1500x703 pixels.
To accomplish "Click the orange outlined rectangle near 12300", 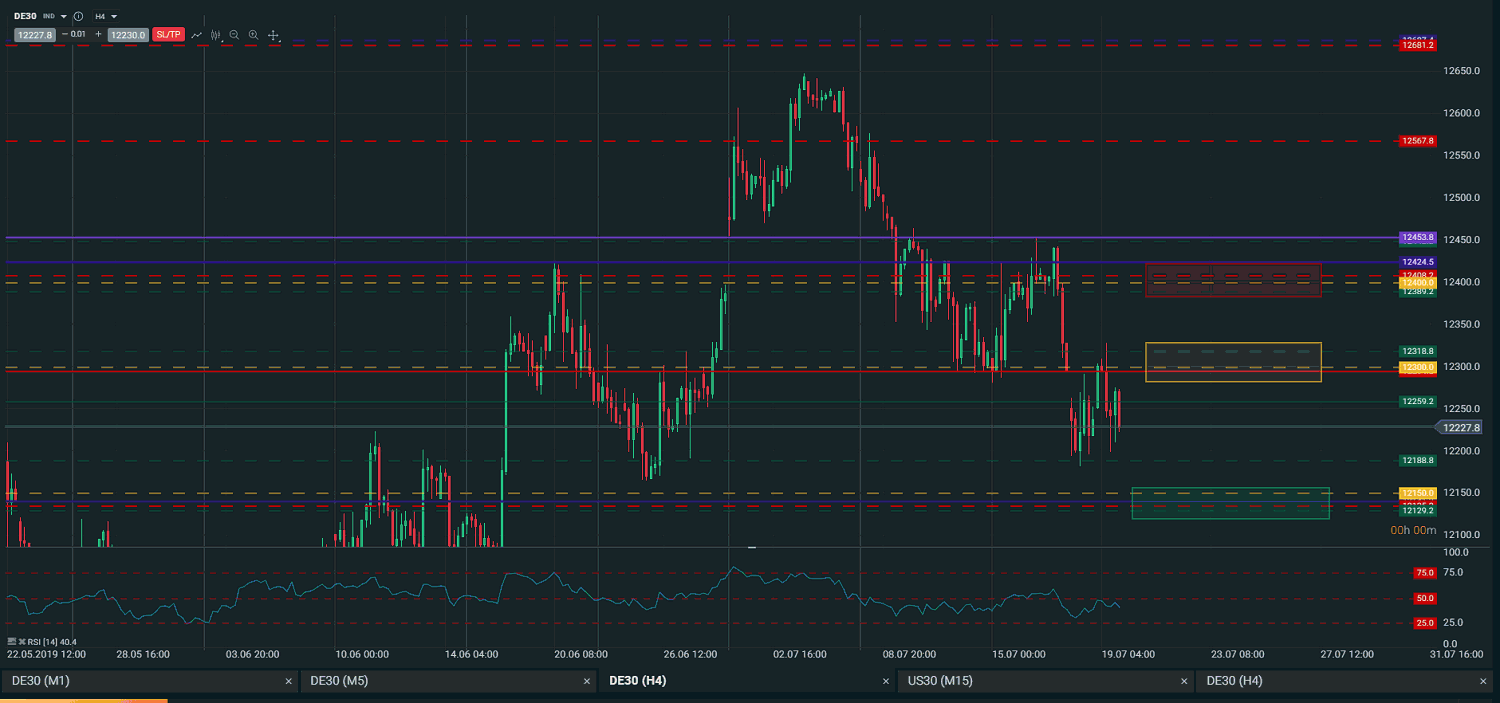I will (x=1233, y=362).
